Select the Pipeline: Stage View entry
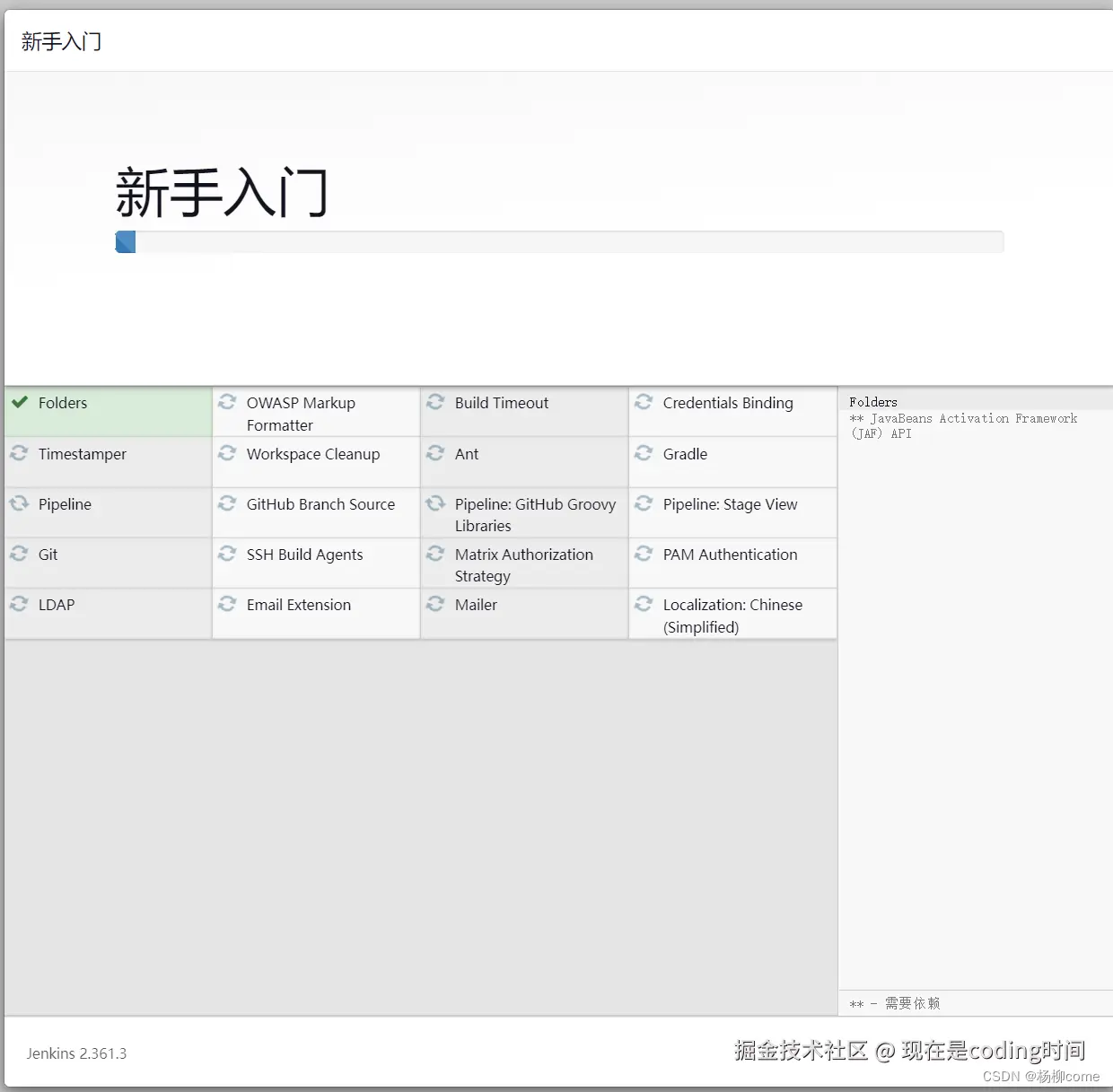The height and width of the screenshot is (1092, 1113). click(x=730, y=504)
